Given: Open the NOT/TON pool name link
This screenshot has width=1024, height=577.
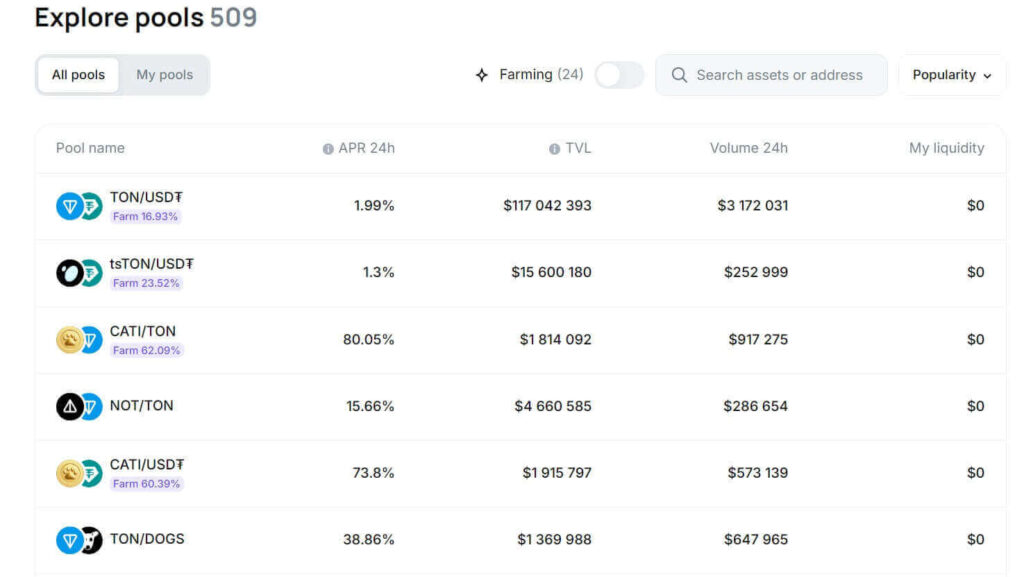Looking at the screenshot, I should (141, 406).
